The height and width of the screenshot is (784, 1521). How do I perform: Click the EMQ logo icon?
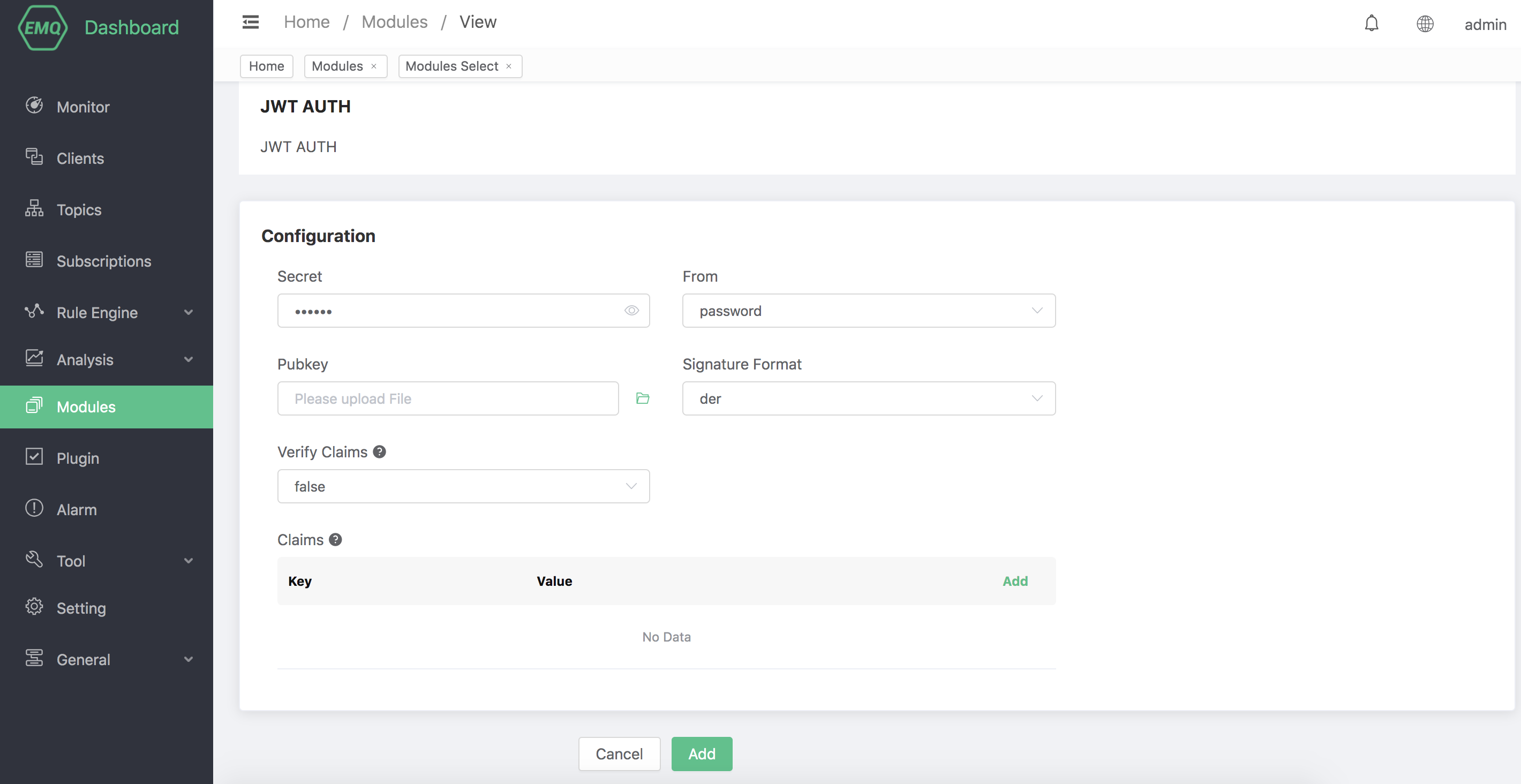coord(42,27)
